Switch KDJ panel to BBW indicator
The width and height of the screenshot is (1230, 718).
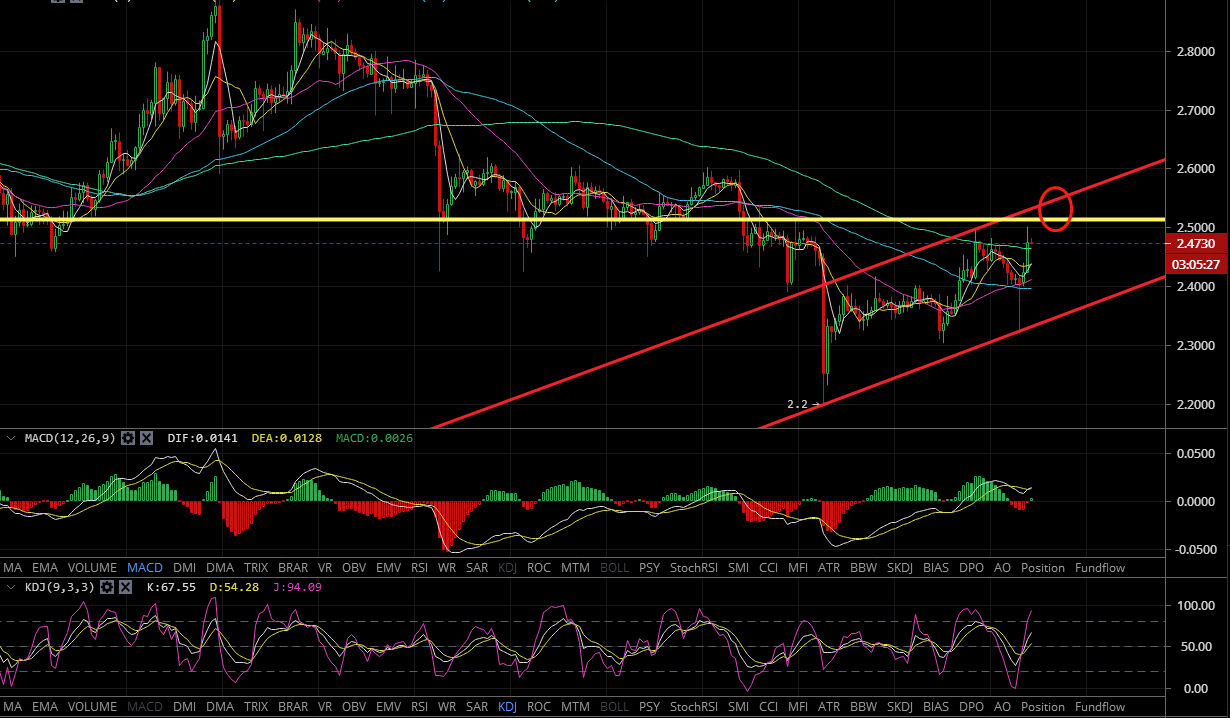863,706
